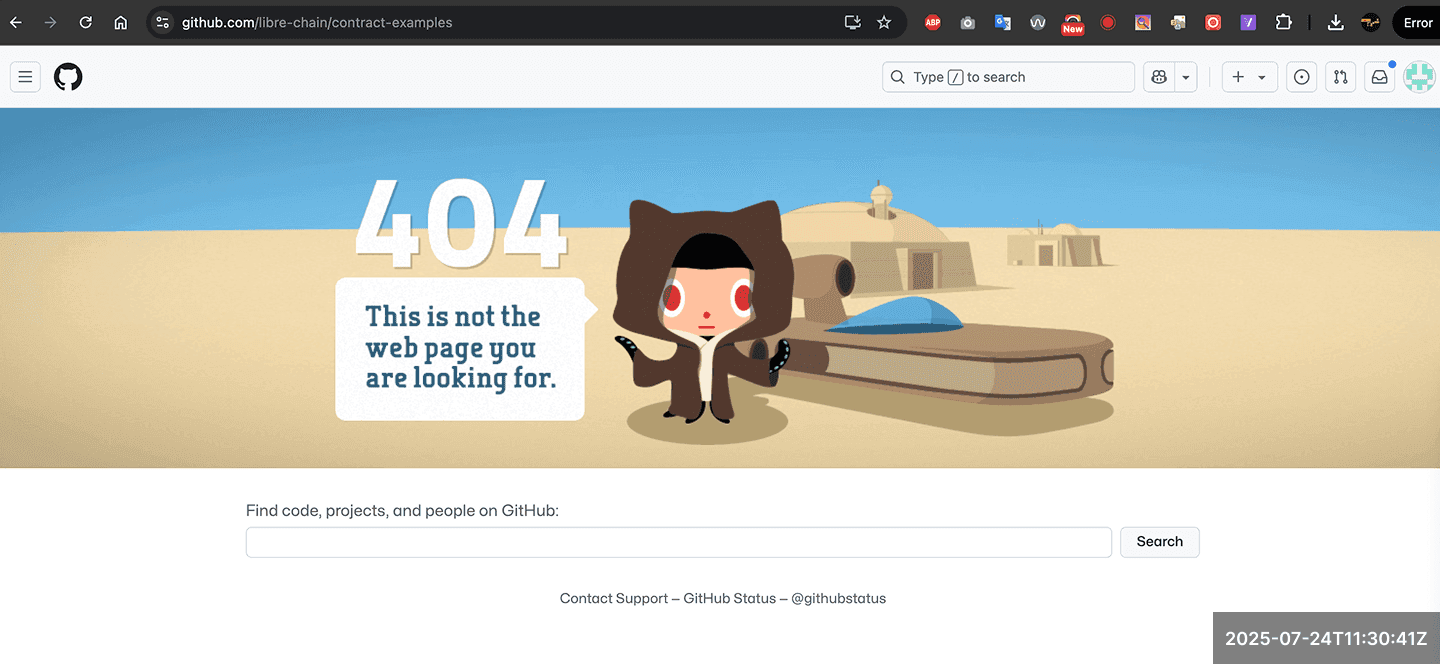The height and width of the screenshot is (664, 1440).
Task: Click the AdBlock Plus extension icon
Action: coord(932,22)
